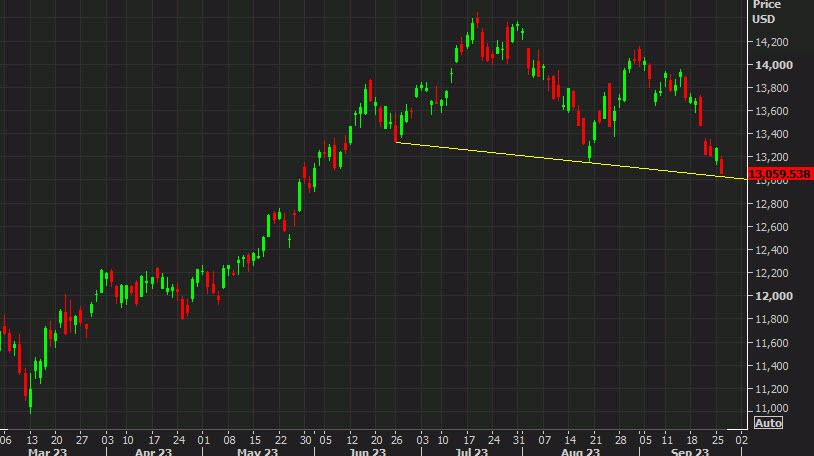Click the 13,400 price axis label

(x=771, y=135)
